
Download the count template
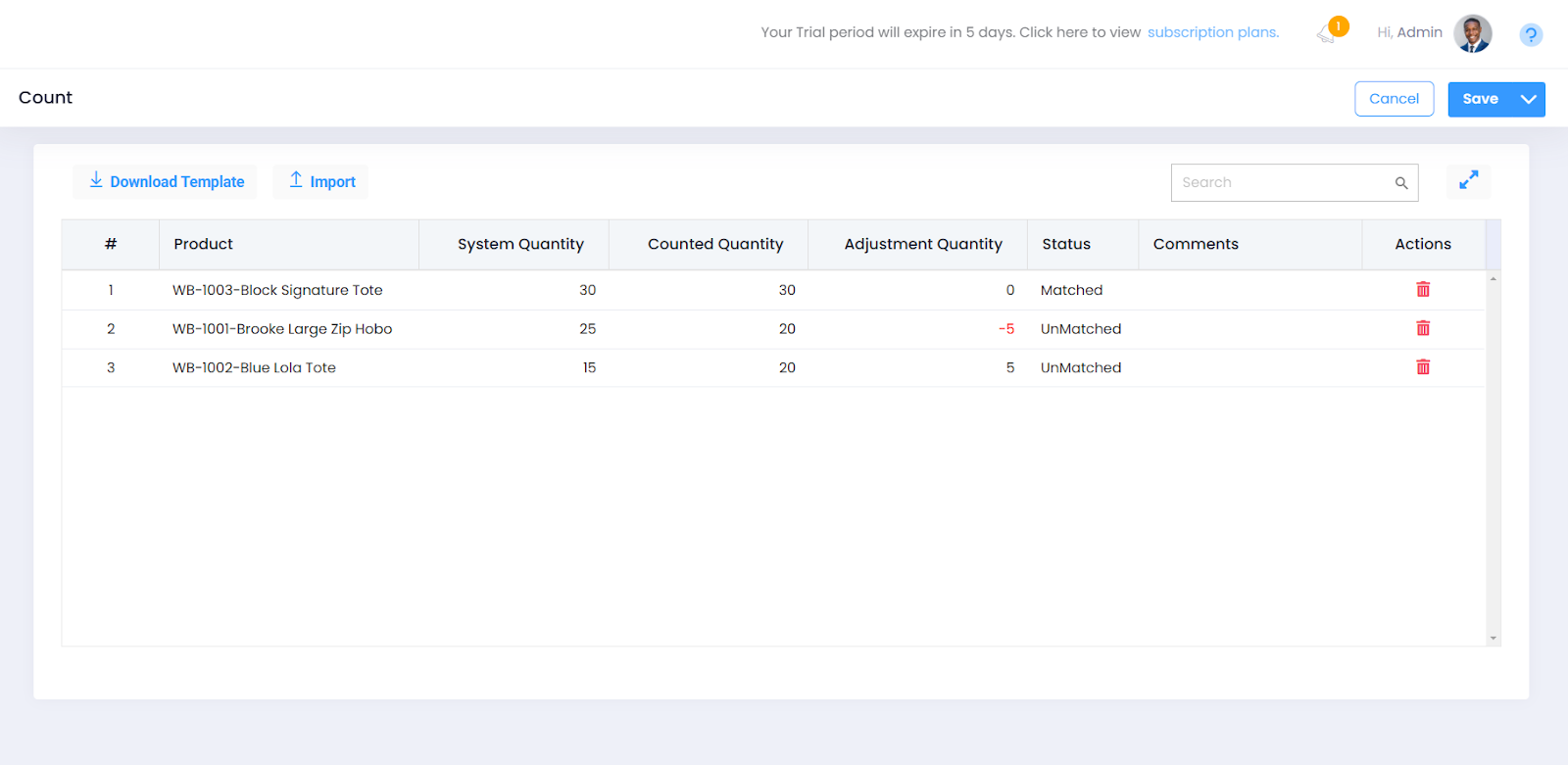point(166,182)
